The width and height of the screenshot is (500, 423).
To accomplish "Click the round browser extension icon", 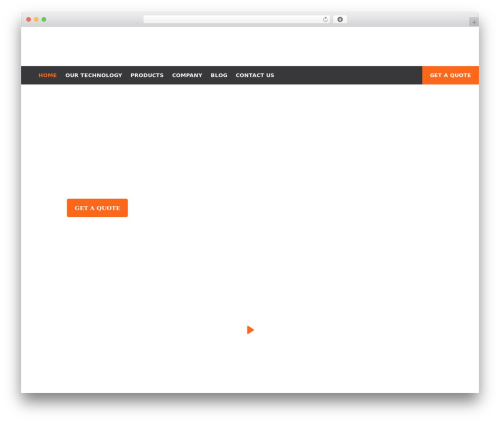I will tap(340, 20).
